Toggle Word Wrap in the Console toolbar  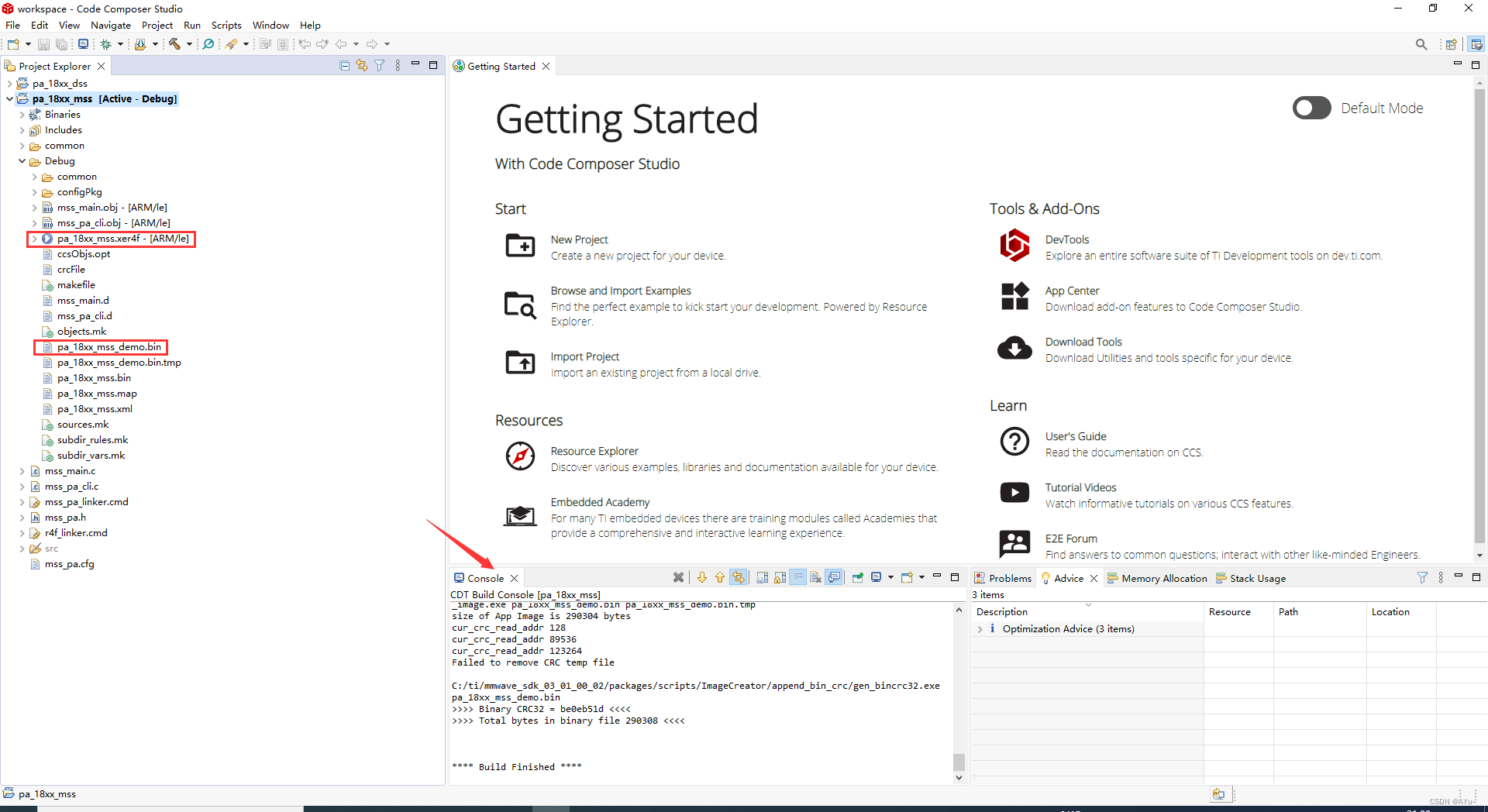[797, 577]
